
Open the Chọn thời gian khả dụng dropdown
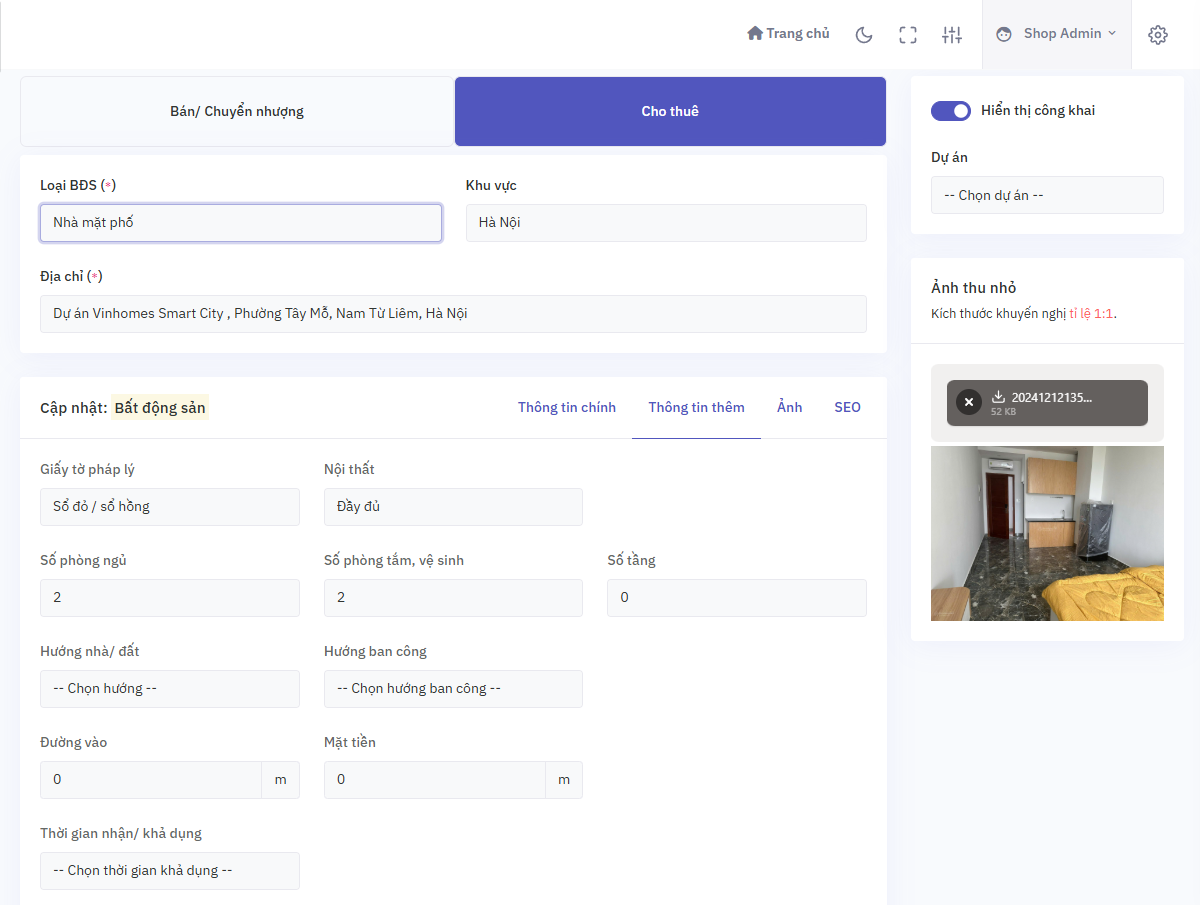pos(170,870)
